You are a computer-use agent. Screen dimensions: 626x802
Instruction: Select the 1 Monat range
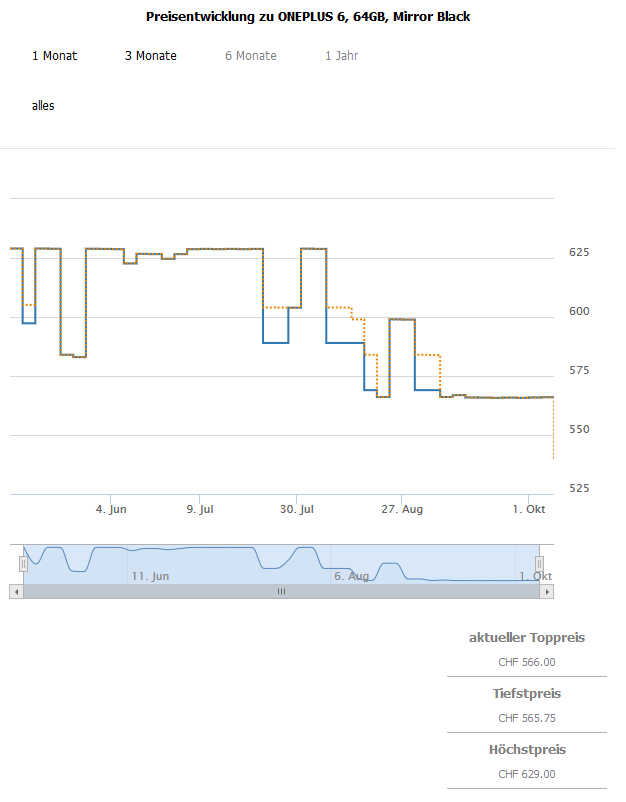coord(54,56)
